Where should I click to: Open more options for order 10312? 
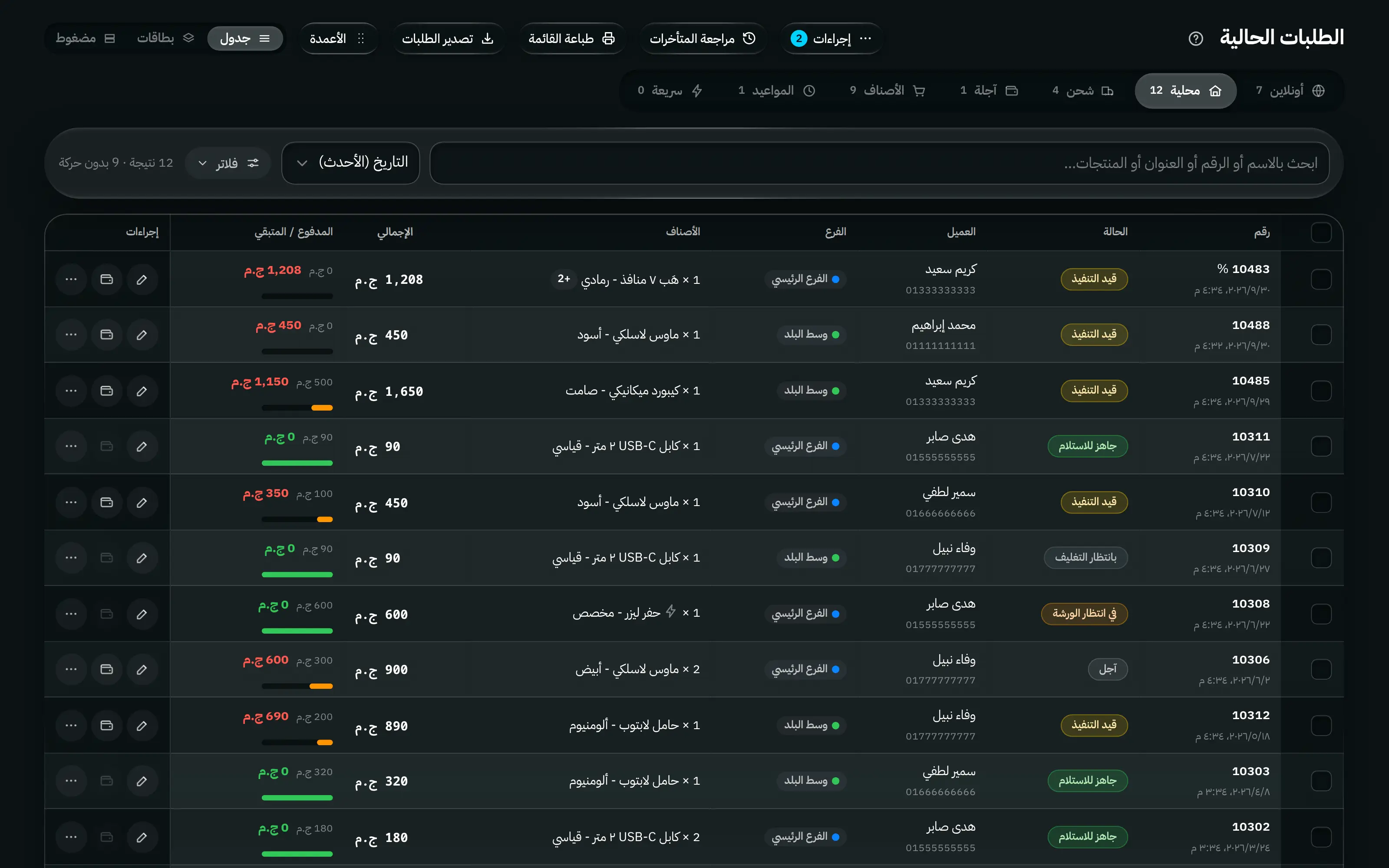point(71,726)
